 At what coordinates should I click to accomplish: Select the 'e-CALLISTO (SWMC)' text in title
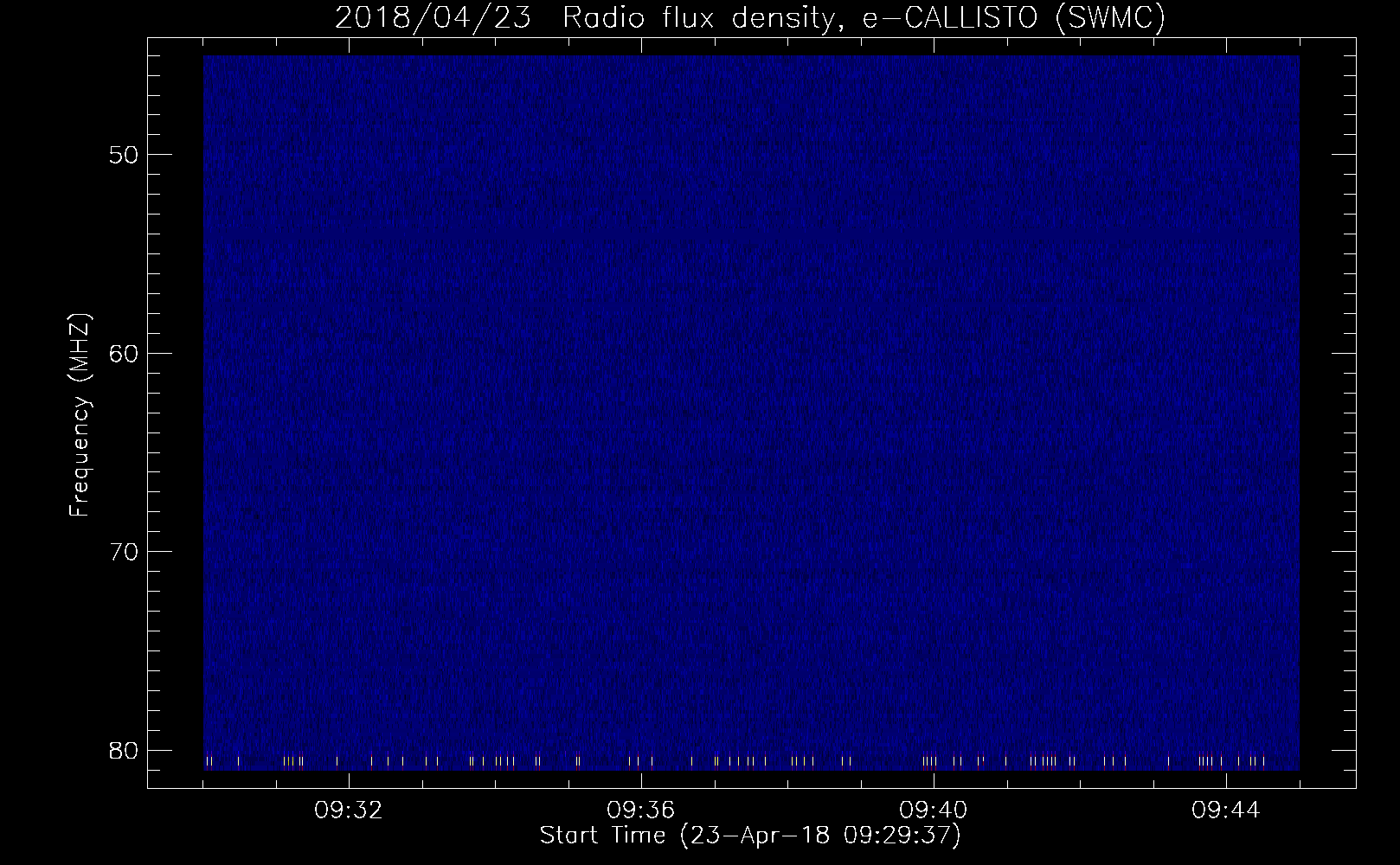pyautogui.click(x=1015, y=18)
